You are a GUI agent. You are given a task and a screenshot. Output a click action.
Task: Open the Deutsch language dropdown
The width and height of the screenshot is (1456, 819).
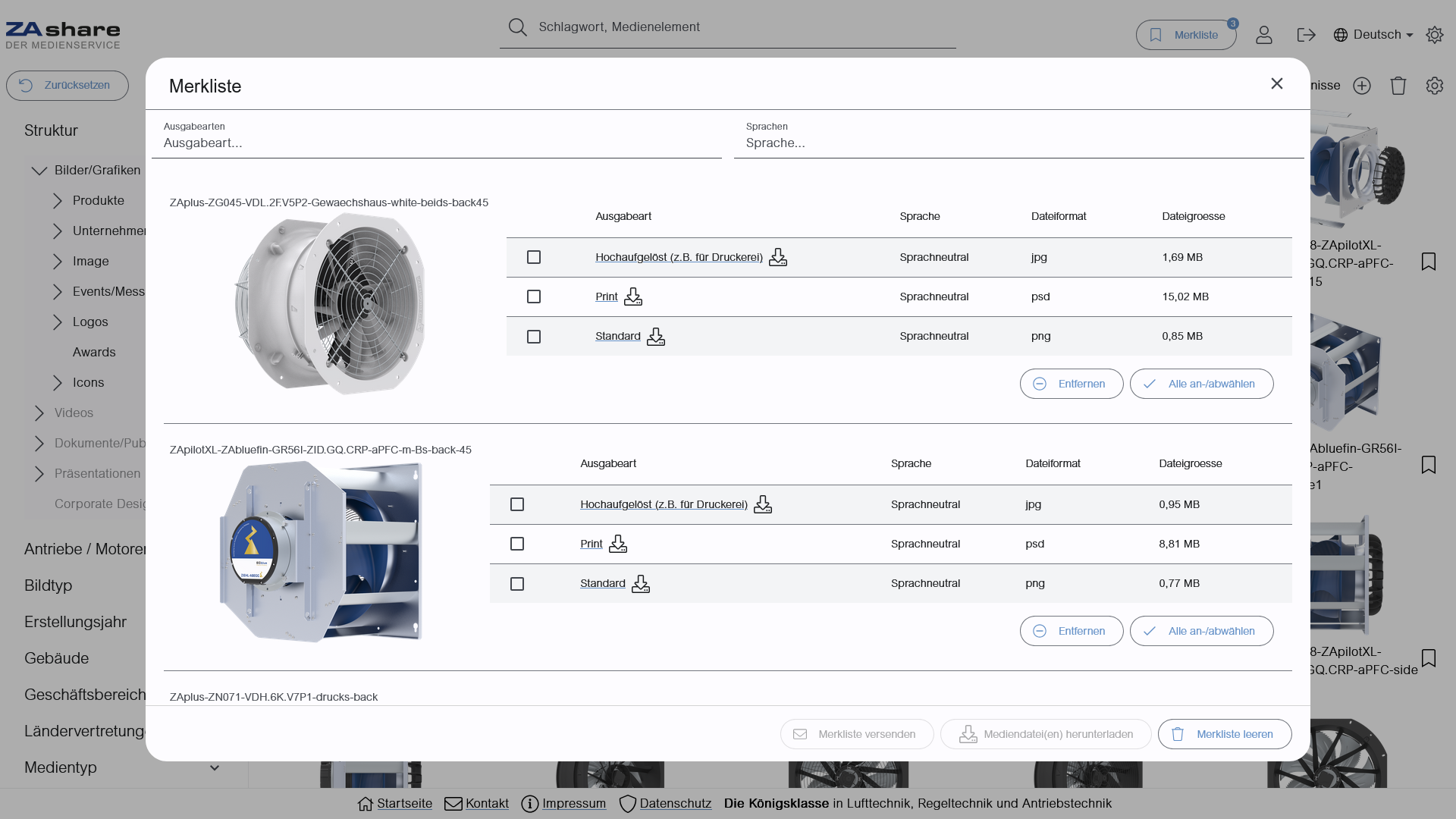click(1375, 35)
